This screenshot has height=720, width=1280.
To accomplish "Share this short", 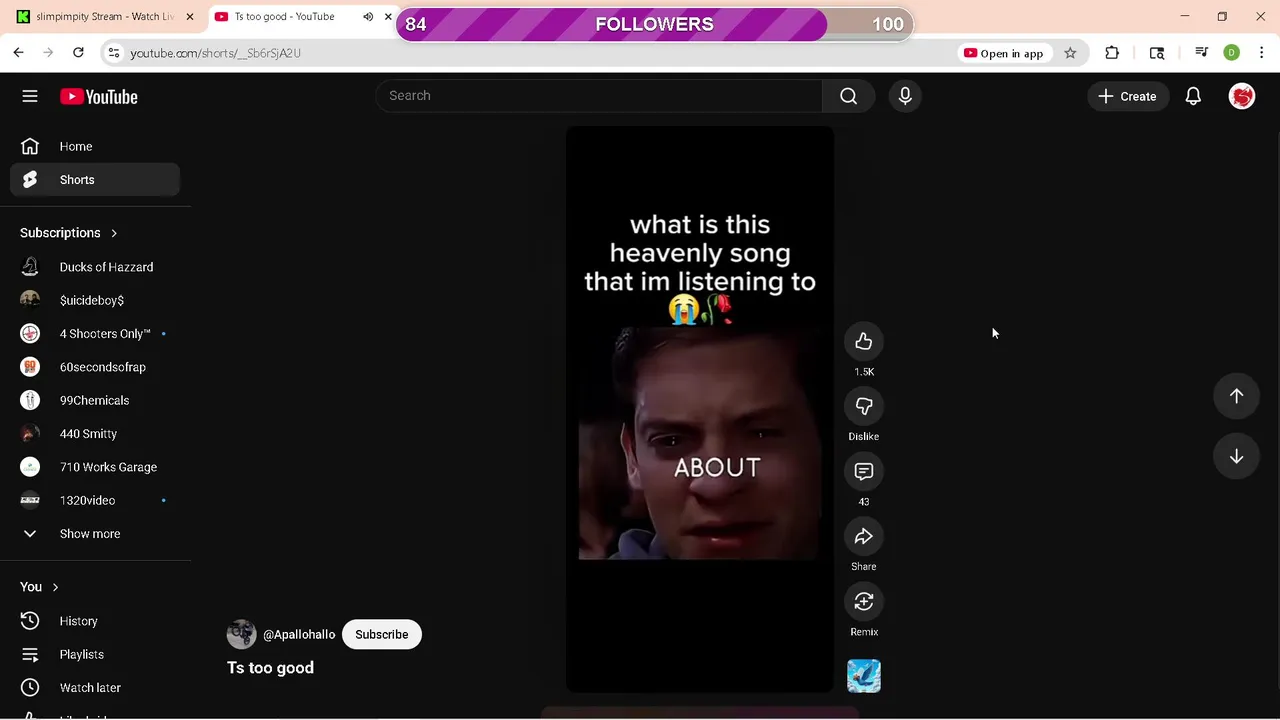I will tap(864, 537).
